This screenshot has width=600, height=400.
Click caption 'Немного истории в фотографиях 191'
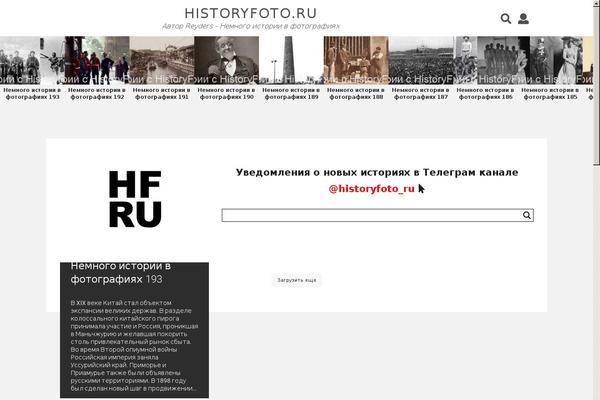coord(162,93)
